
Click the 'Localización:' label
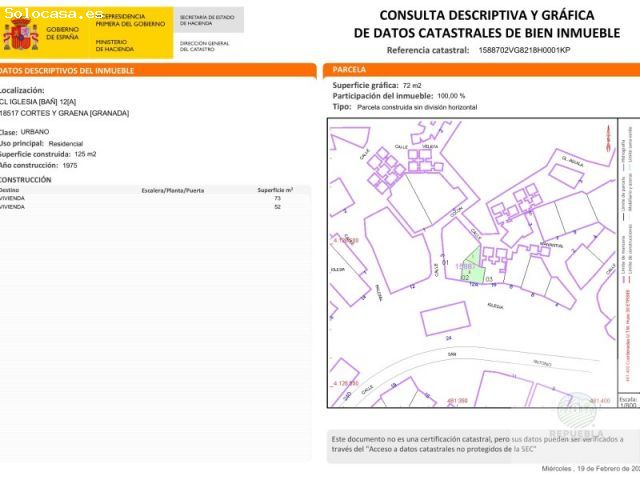(x=22, y=90)
